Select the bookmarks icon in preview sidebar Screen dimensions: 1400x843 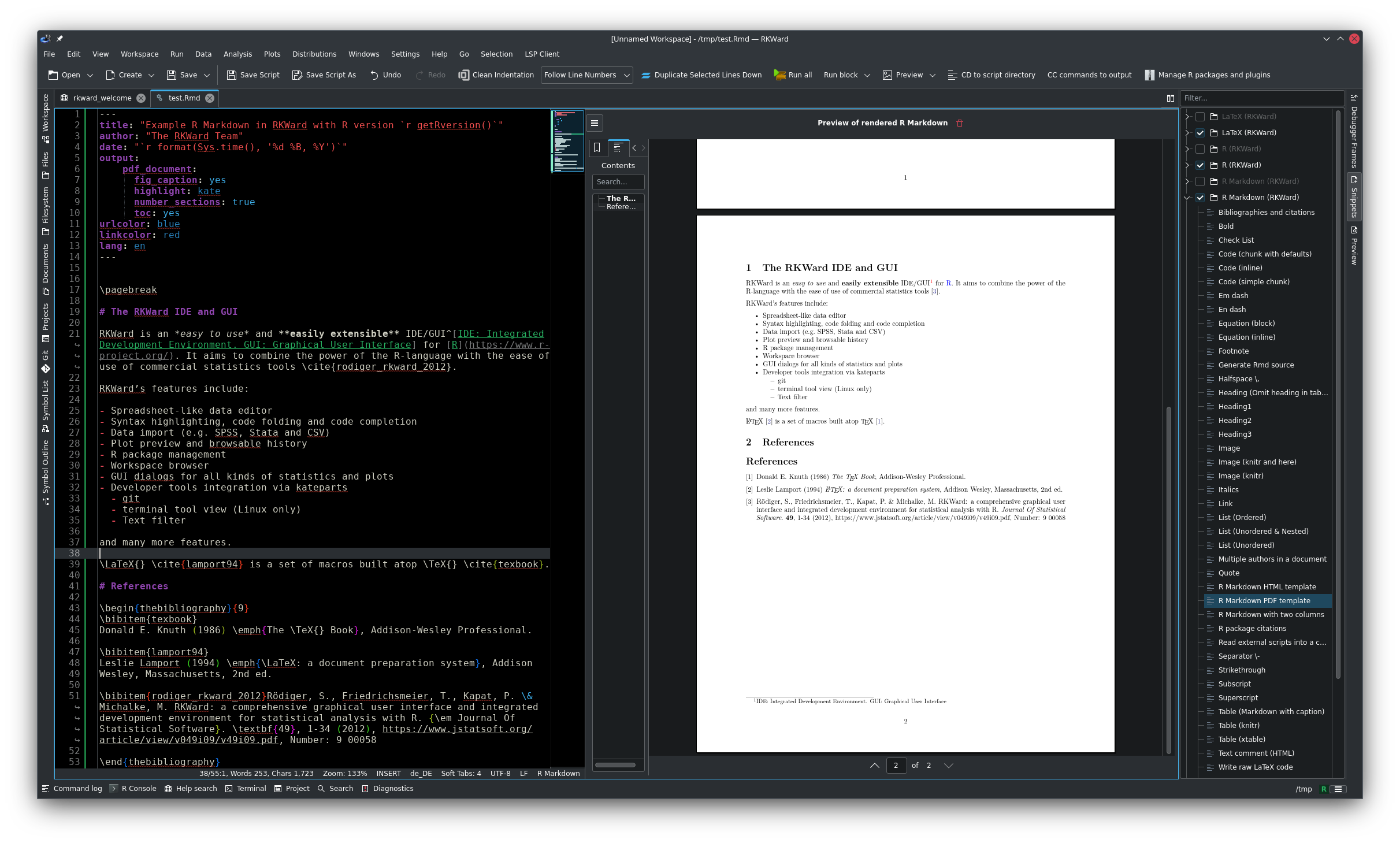click(597, 148)
